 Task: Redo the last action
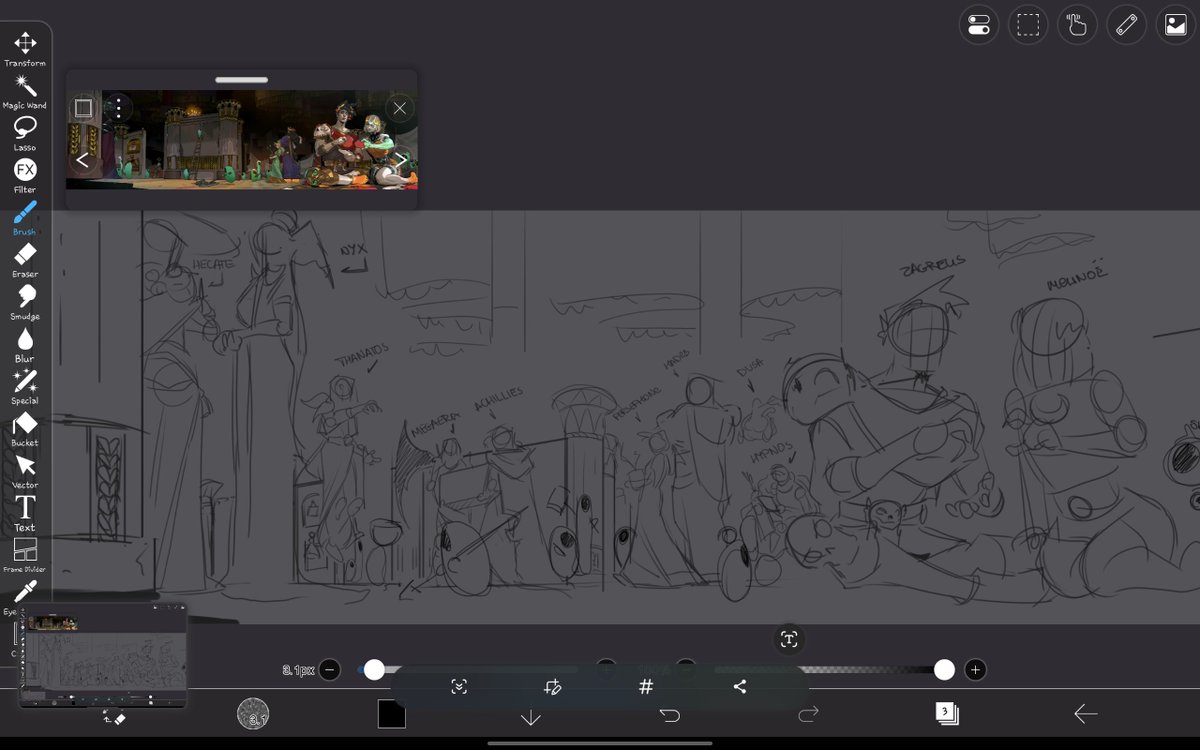click(x=808, y=714)
